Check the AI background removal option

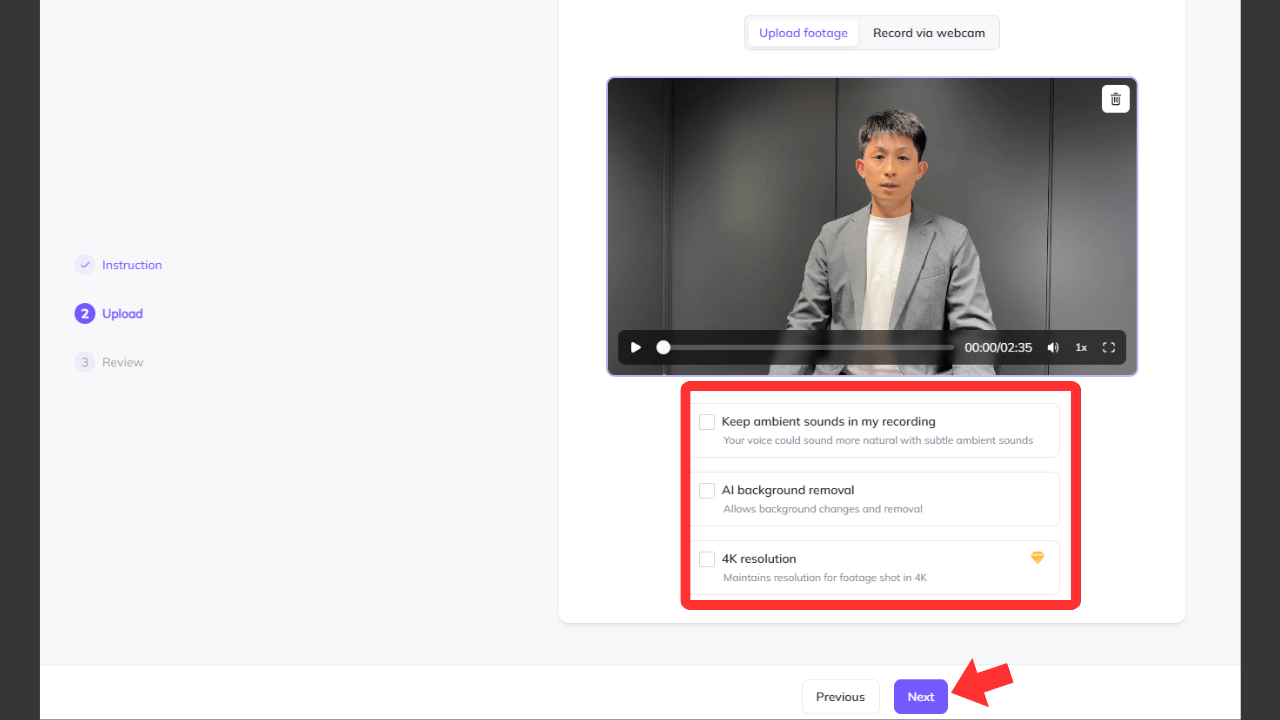coord(707,491)
